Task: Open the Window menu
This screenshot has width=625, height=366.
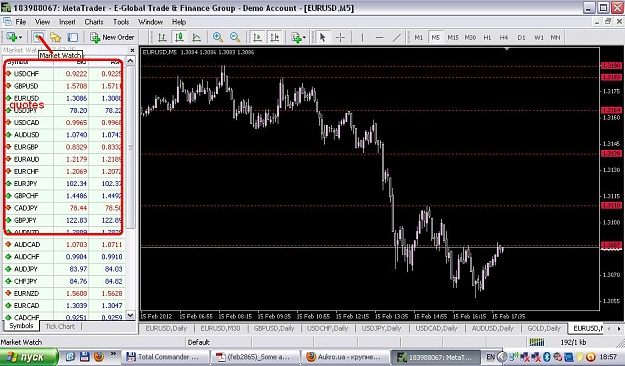Action: [150, 22]
